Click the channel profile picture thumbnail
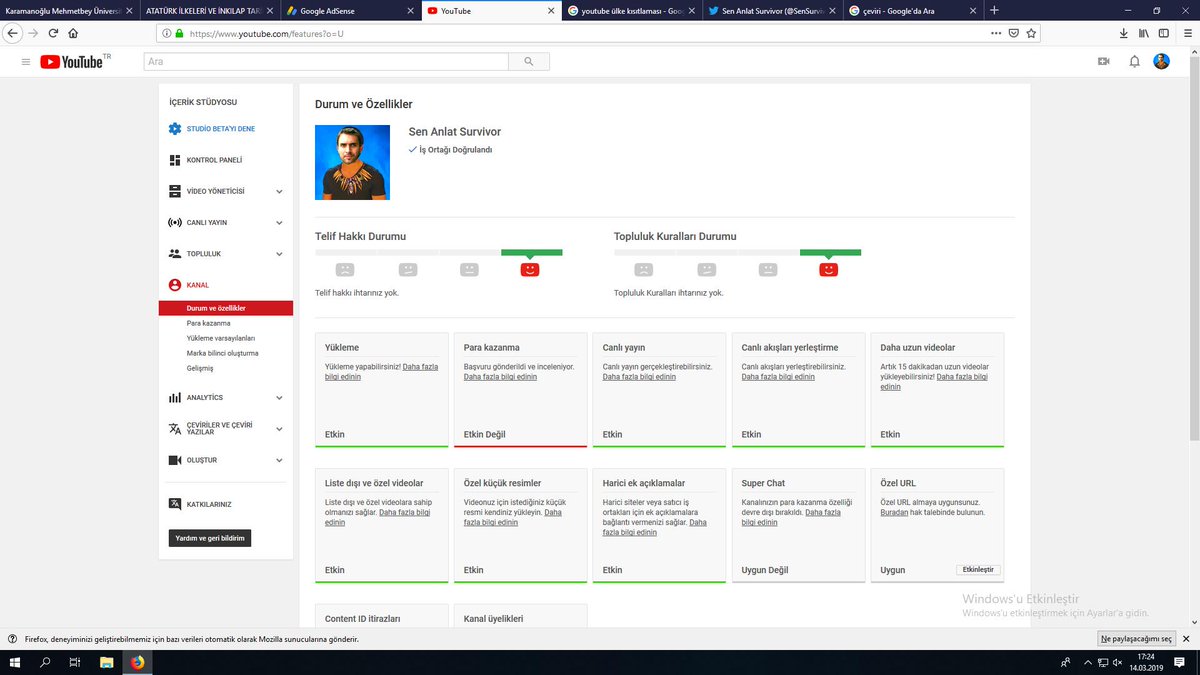1200x675 pixels. point(352,162)
